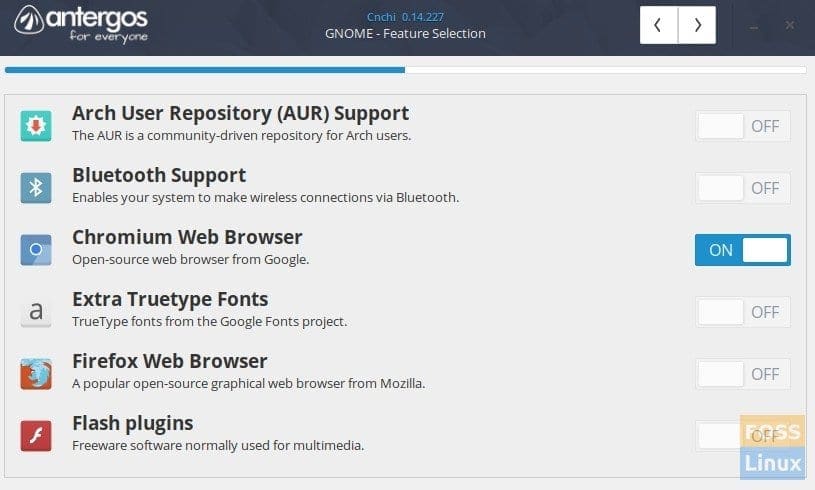Image resolution: width=815 pixels, height=490 pixels.
Task: Enable the Extra Truetype Fonts switch
Action: pos(743,312)
